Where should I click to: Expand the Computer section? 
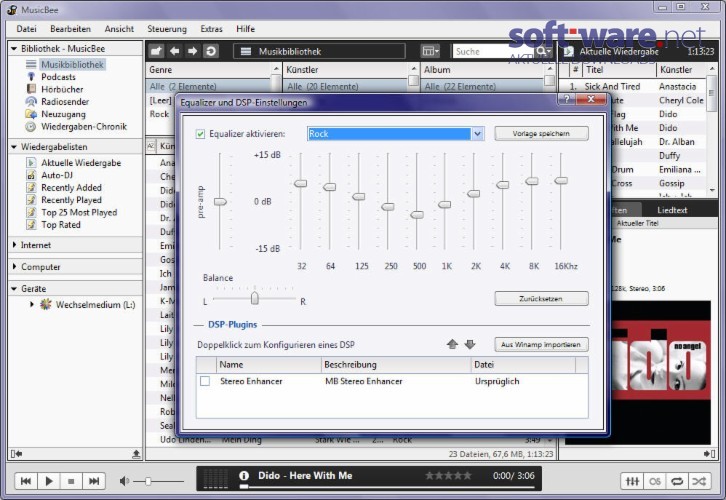[14, 267]
